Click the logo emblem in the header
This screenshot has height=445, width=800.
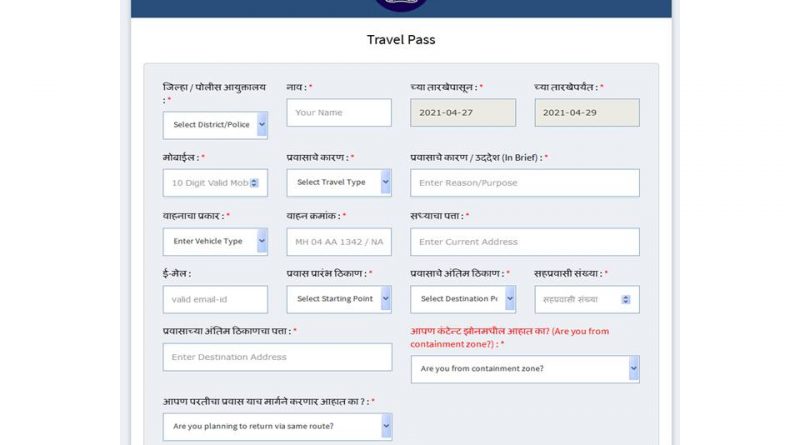(x=400, y=4)
